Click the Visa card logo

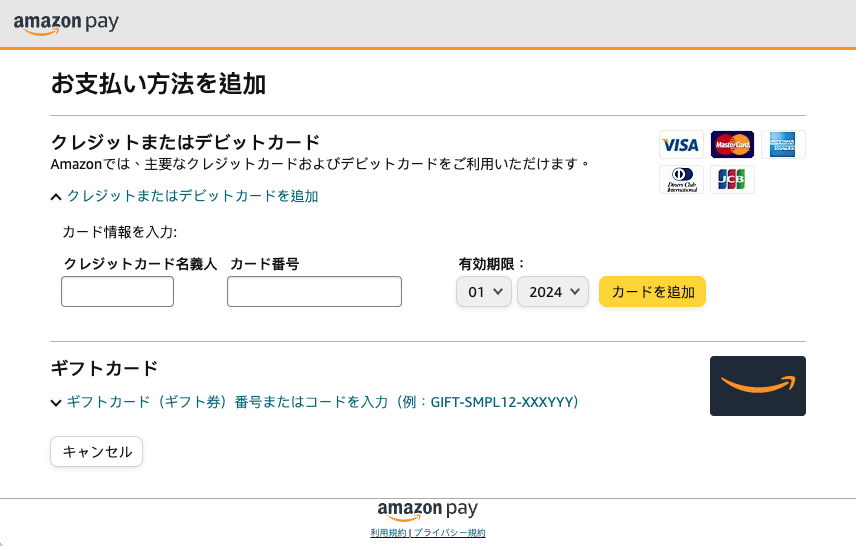680,145
